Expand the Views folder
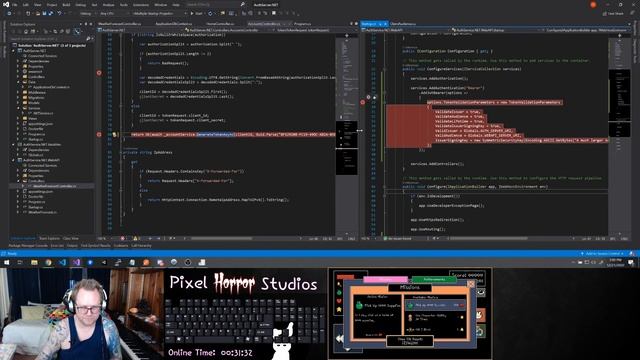This screenshot has height=360, width=640. [18, 118]
